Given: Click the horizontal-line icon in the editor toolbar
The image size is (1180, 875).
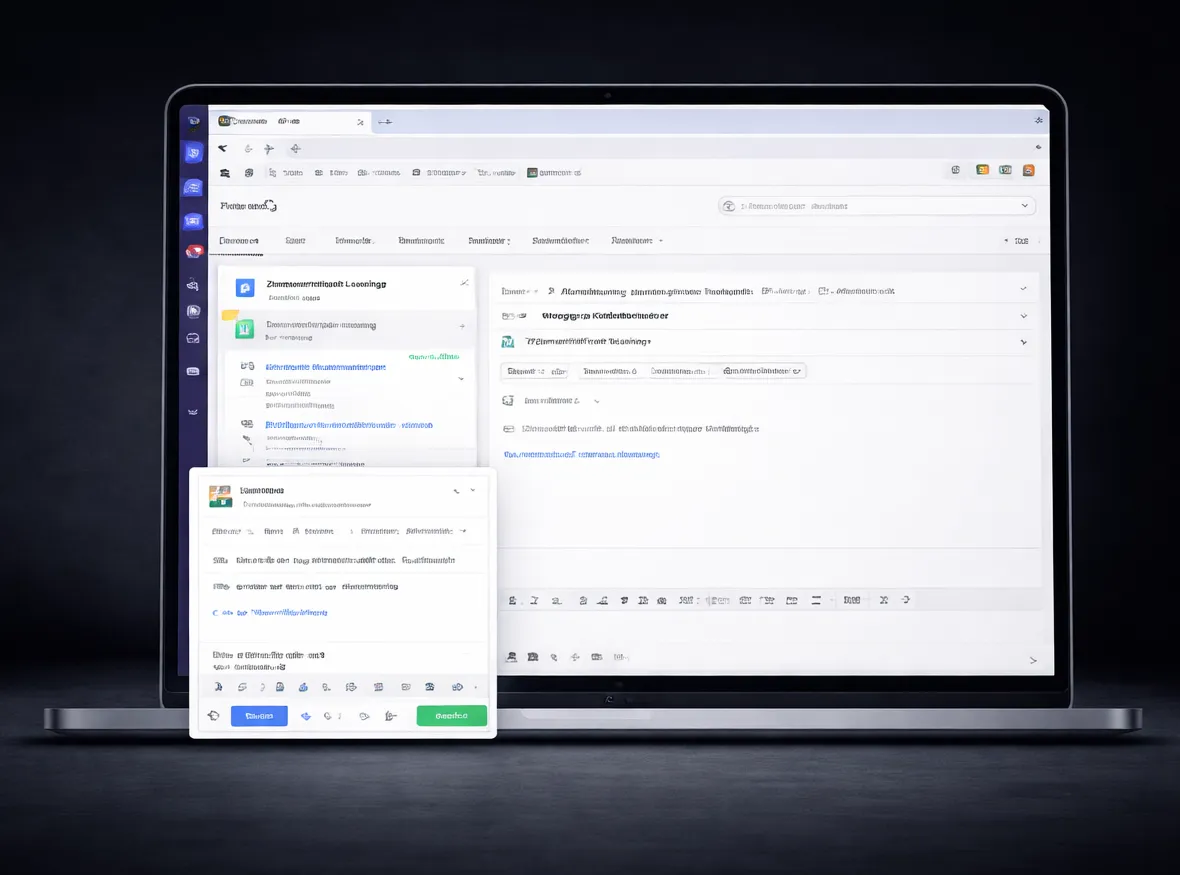Looking at the screenshot, I should pos(816,600).
